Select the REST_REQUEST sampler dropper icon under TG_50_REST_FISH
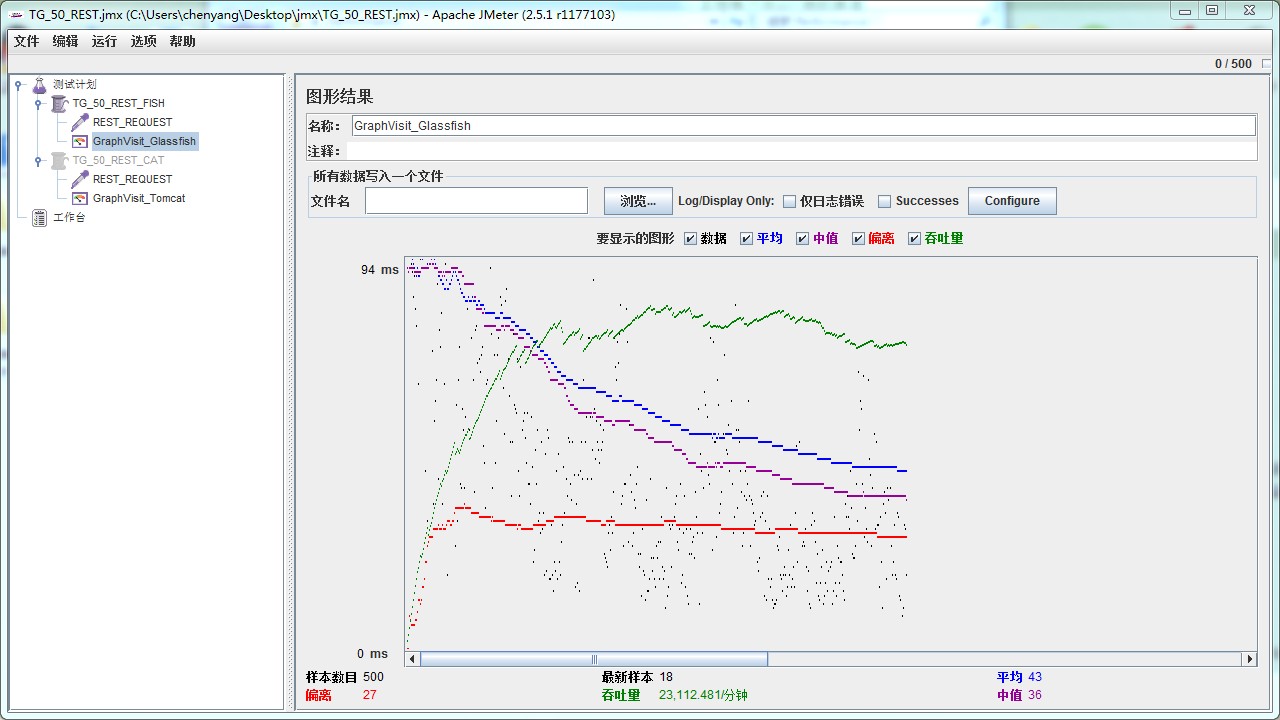Viewport: 1280px width, 720px height. (x=82, y=122)
